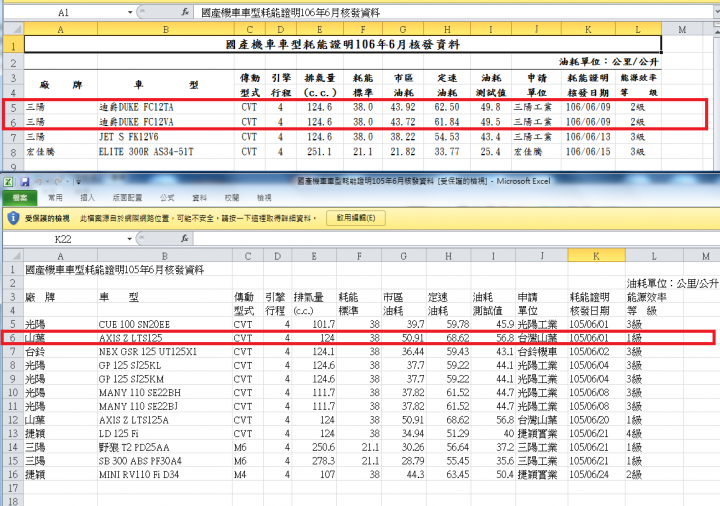Click cell 迪爵DUKE FC12VA in upper sheet
The image size is (720, 506).
166,122
